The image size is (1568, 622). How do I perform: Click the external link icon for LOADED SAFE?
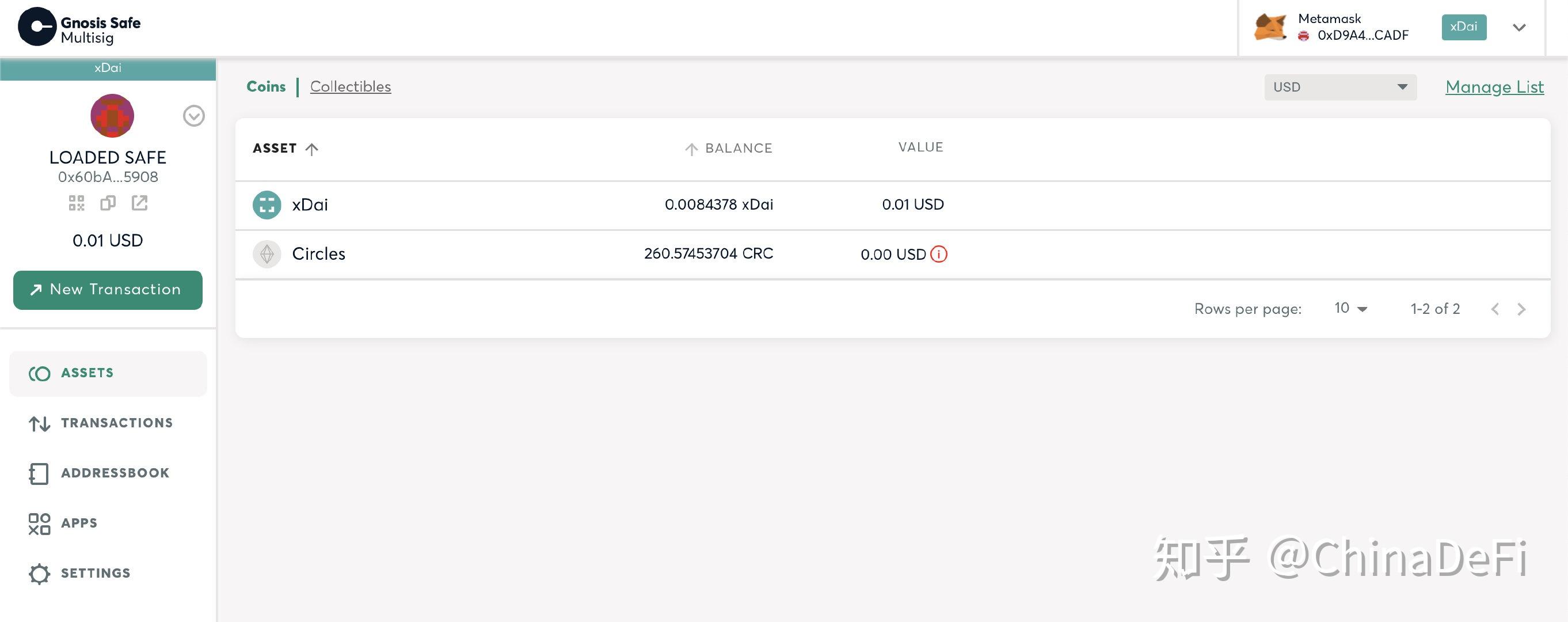tap(138, 202)
